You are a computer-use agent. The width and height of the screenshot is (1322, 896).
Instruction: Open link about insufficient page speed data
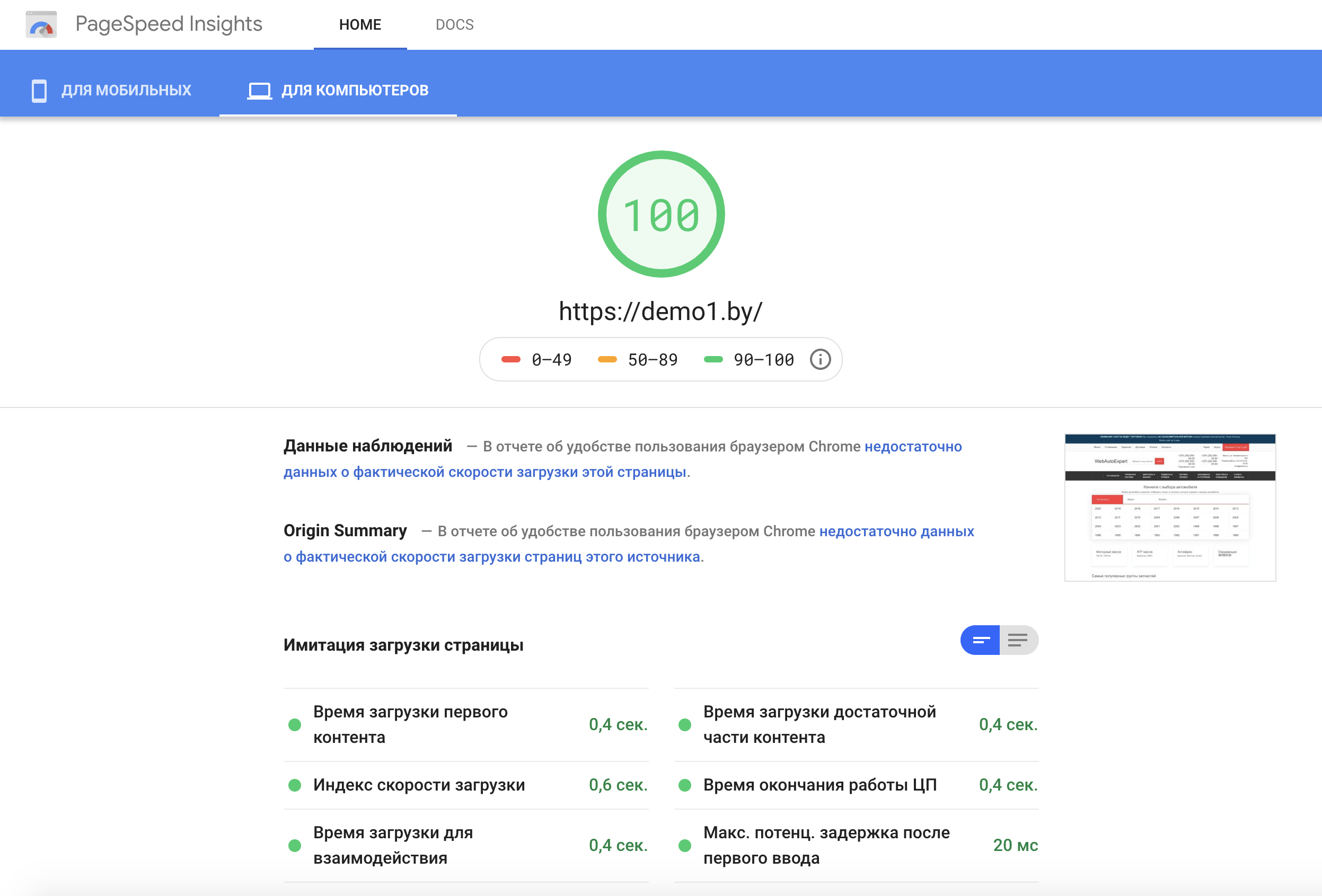pos(484,472)
